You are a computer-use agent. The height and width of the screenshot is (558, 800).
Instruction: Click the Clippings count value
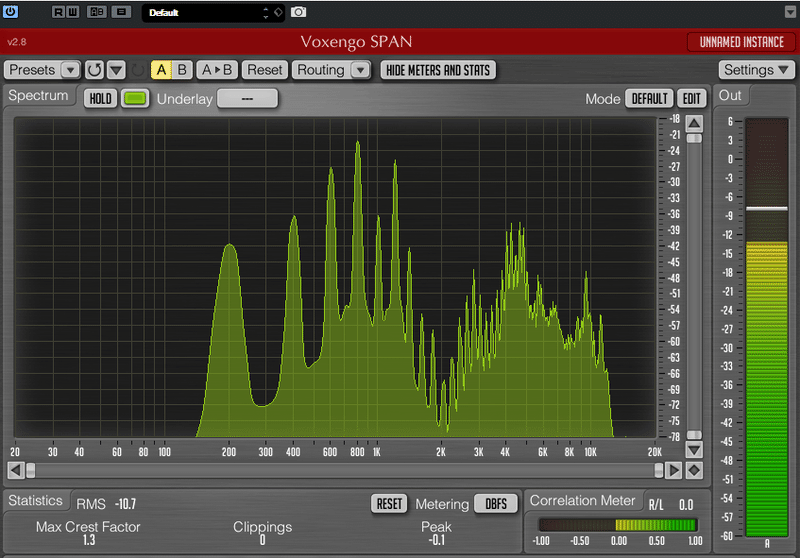click(262, 540)
